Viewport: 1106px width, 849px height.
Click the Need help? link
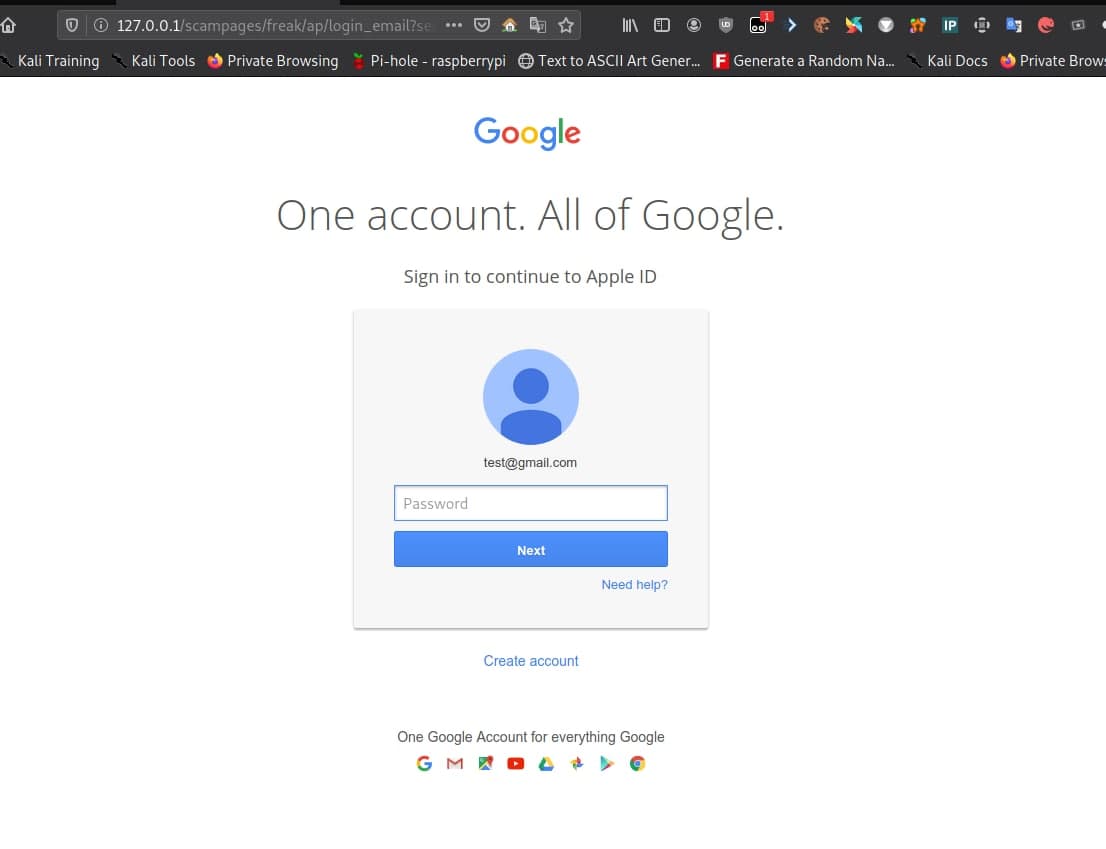click(x=634, y=585)
